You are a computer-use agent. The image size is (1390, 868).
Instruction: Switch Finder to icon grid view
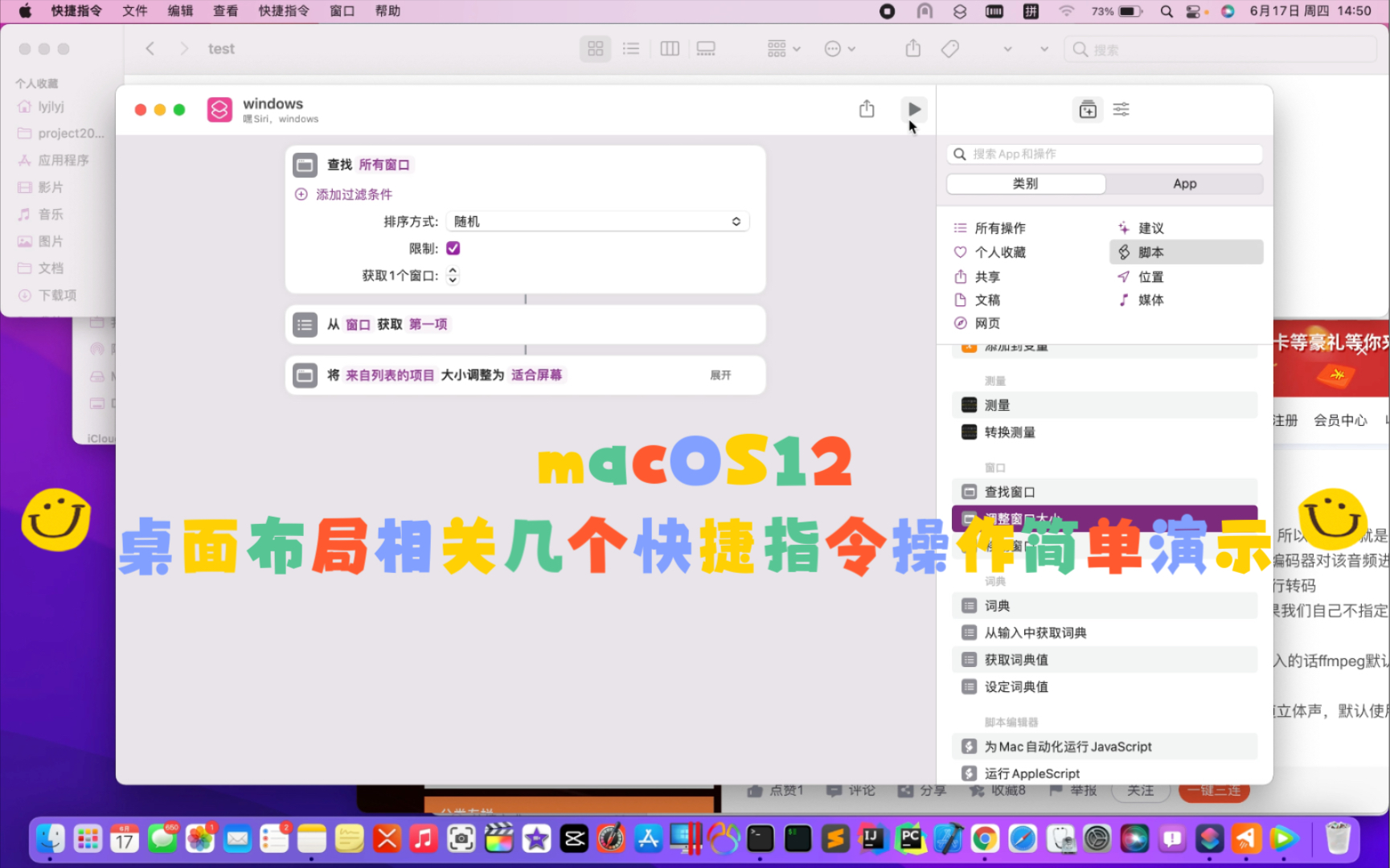pyautogui.click(x=595, y=49)
